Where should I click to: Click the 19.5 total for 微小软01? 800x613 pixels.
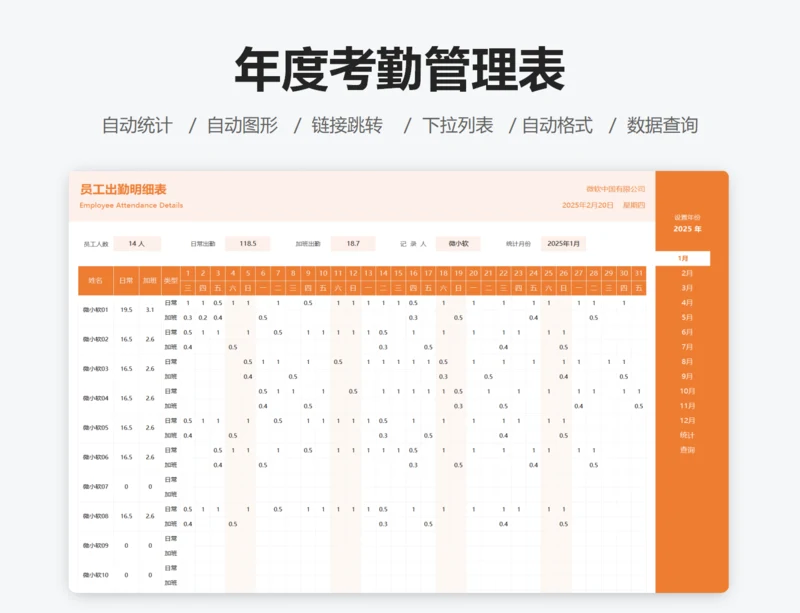(x=126, y=310)
